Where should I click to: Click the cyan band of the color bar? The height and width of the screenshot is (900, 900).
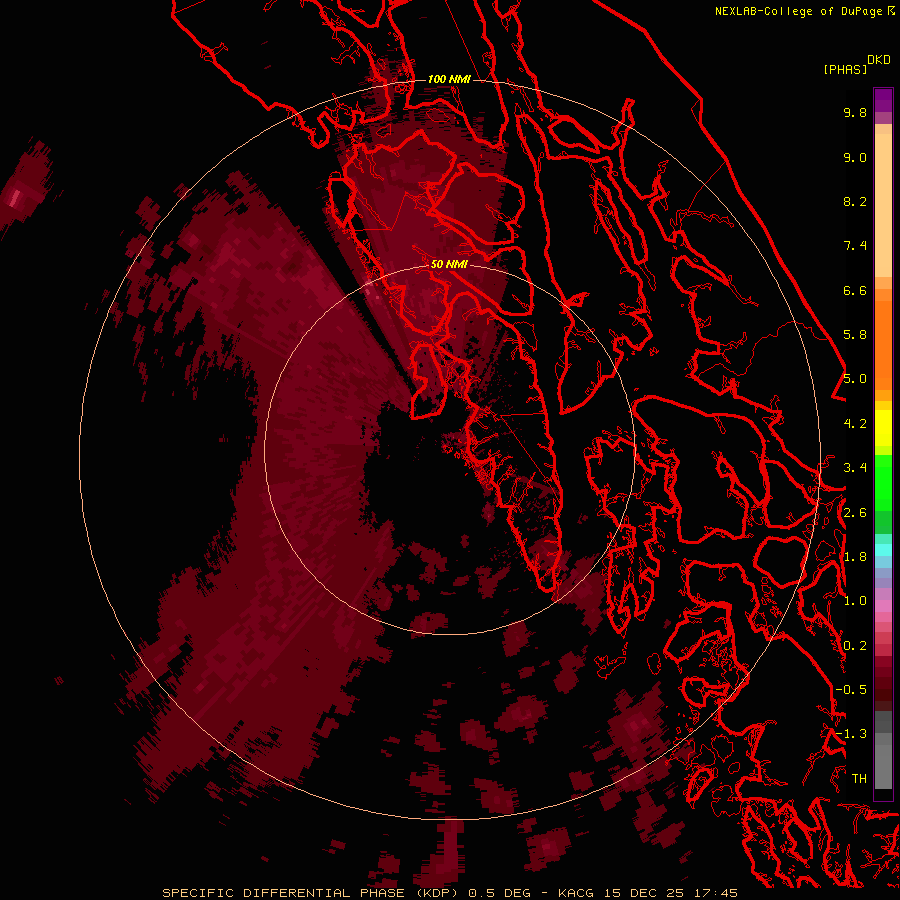point(883,550)
